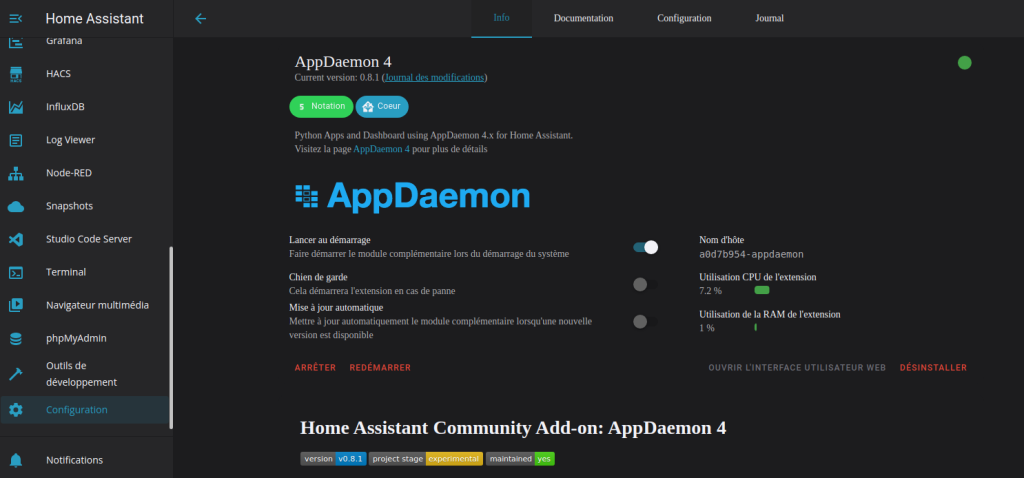Click the project stage experimental badge

pyautogui.click(x=426, y=459)
